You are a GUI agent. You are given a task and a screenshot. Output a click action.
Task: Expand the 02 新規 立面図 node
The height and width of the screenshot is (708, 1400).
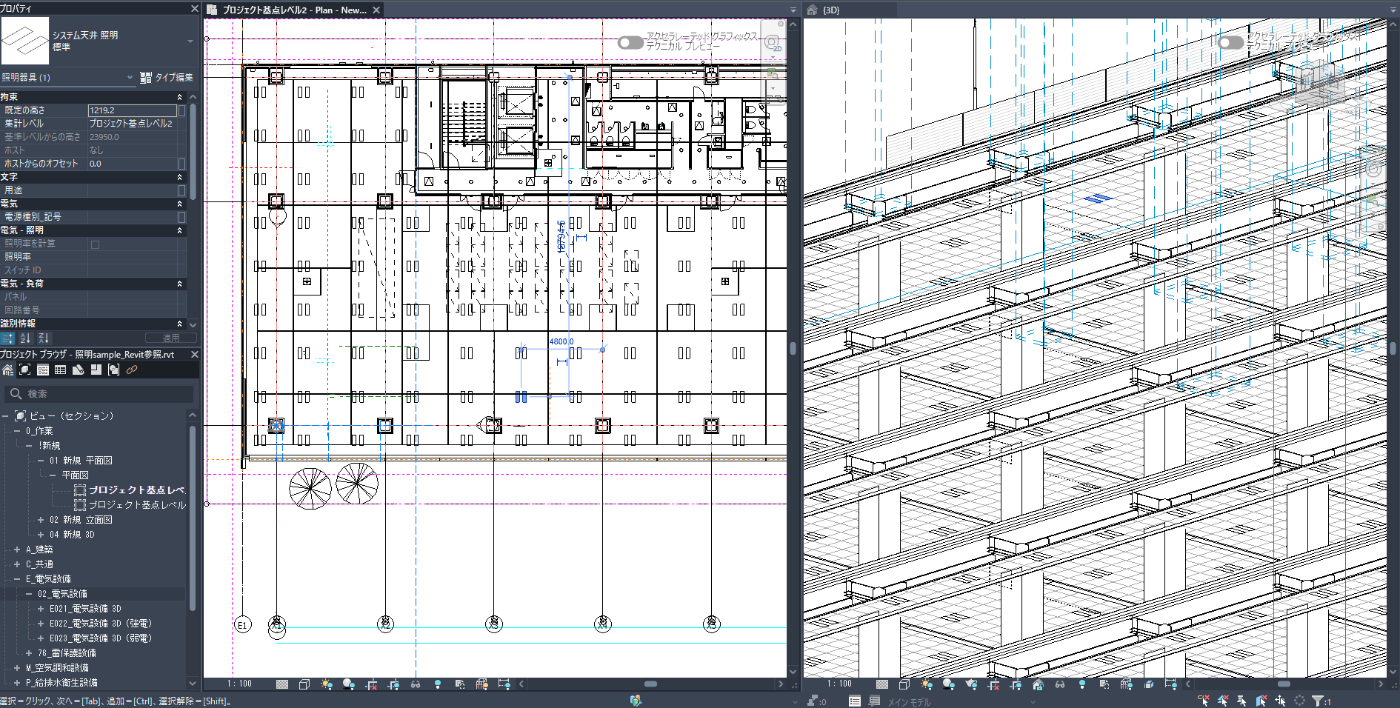pyautogui.click(x=41, y=520)
